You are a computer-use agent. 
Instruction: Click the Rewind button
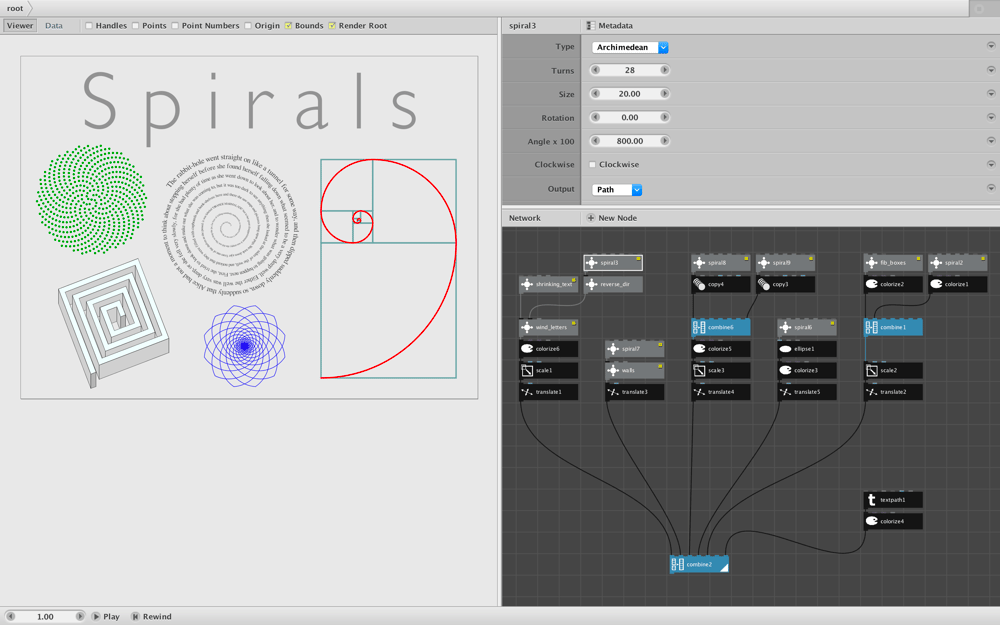pos(151,617)
